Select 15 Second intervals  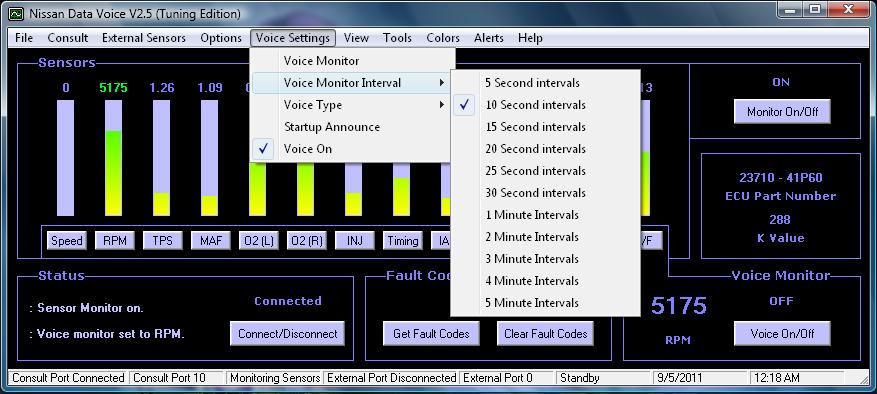coord(545,127)
